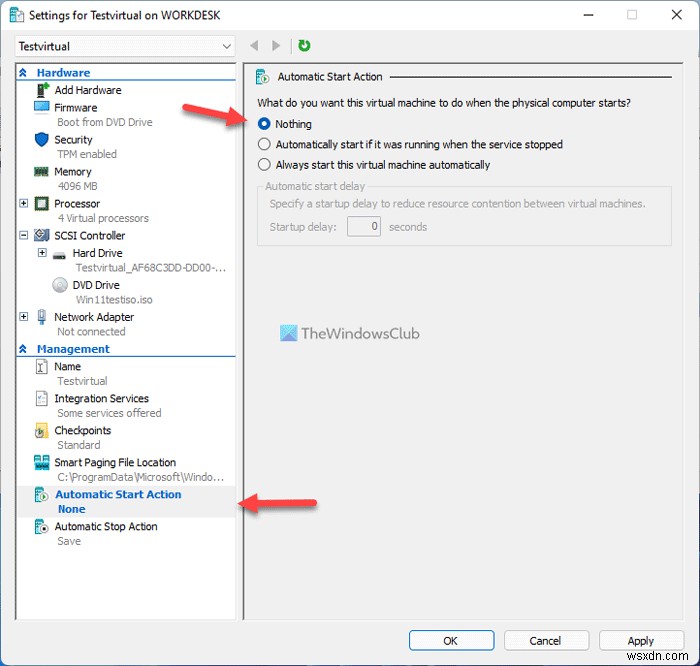Open the Security settings page
The height and width of the screenshot is (666, 700).
(x=73, y=140)
